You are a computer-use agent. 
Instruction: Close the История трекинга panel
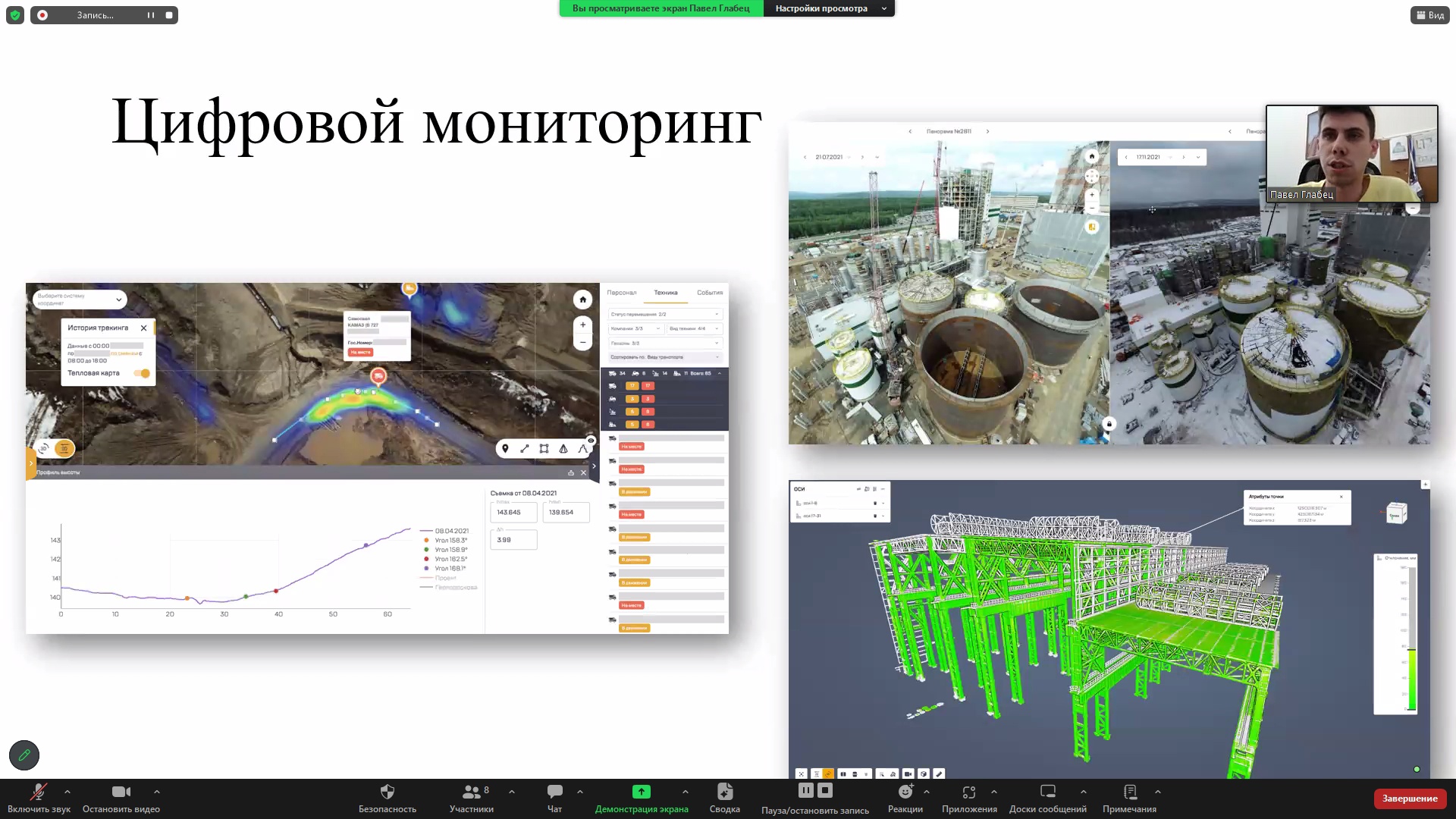pyautogui.click(x=143, y=328)
